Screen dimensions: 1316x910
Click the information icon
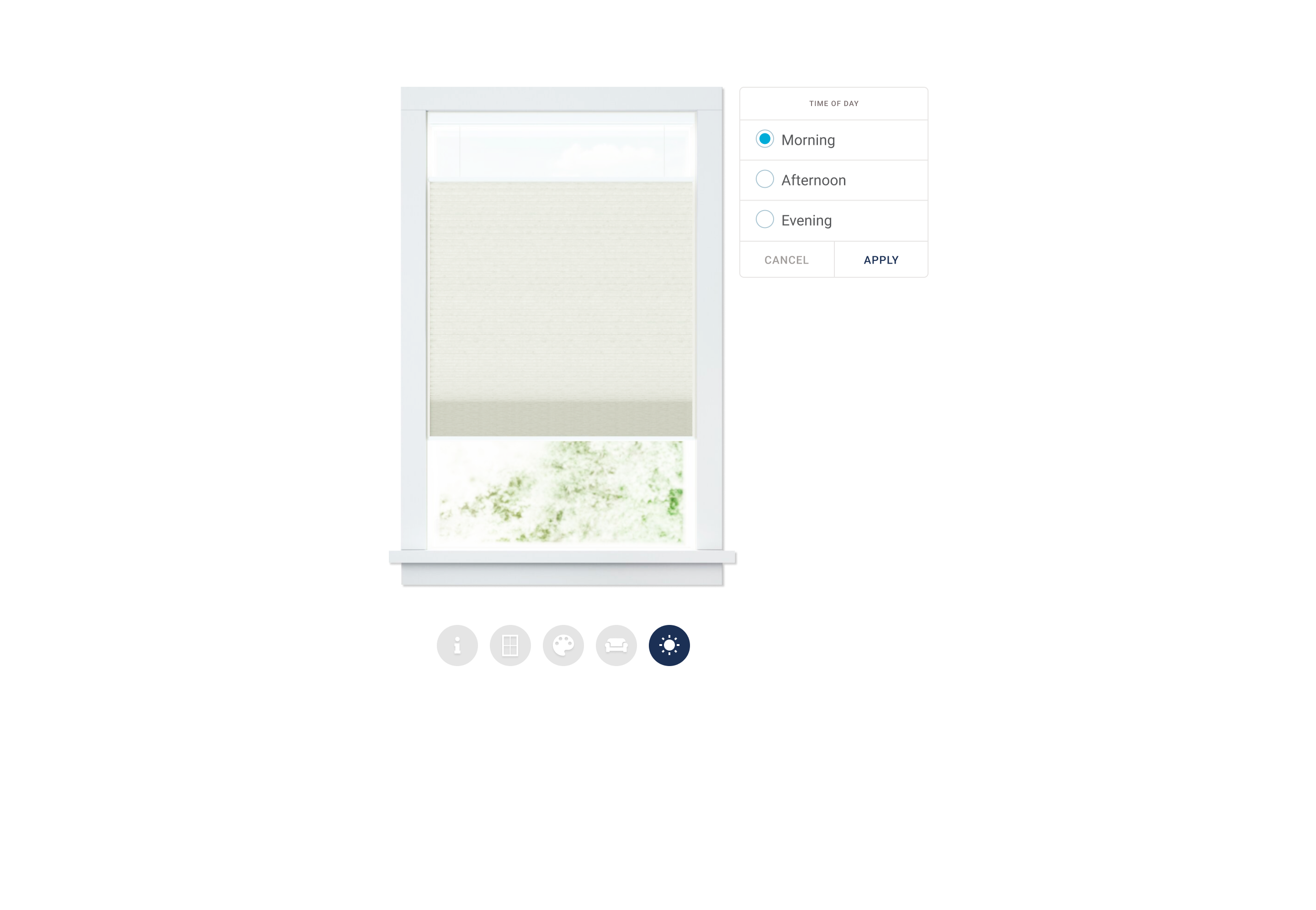pos(456,644)
